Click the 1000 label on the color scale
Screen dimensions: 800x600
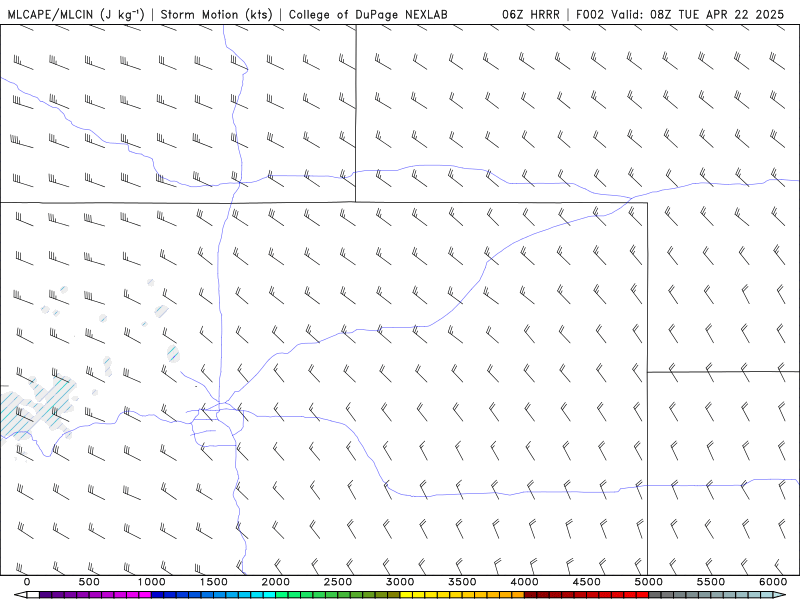coord(152,582)
